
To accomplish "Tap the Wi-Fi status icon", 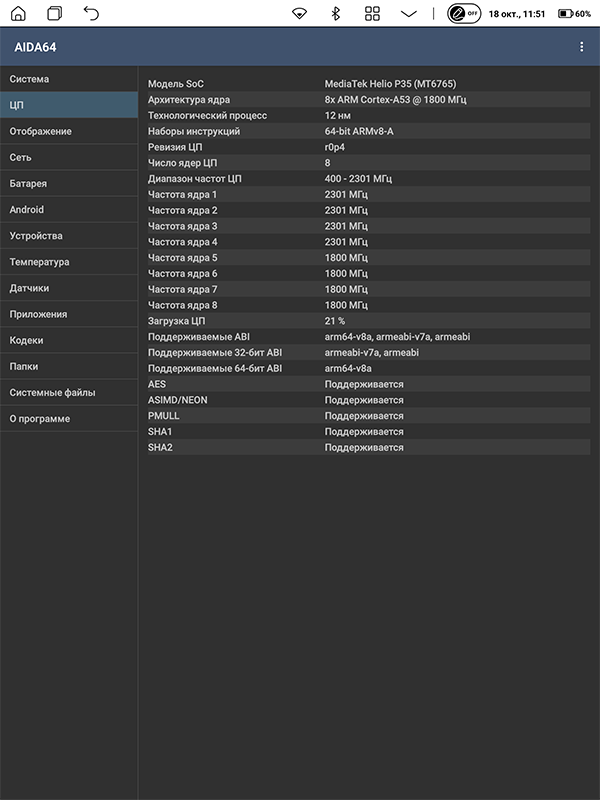I will [299, 13].
